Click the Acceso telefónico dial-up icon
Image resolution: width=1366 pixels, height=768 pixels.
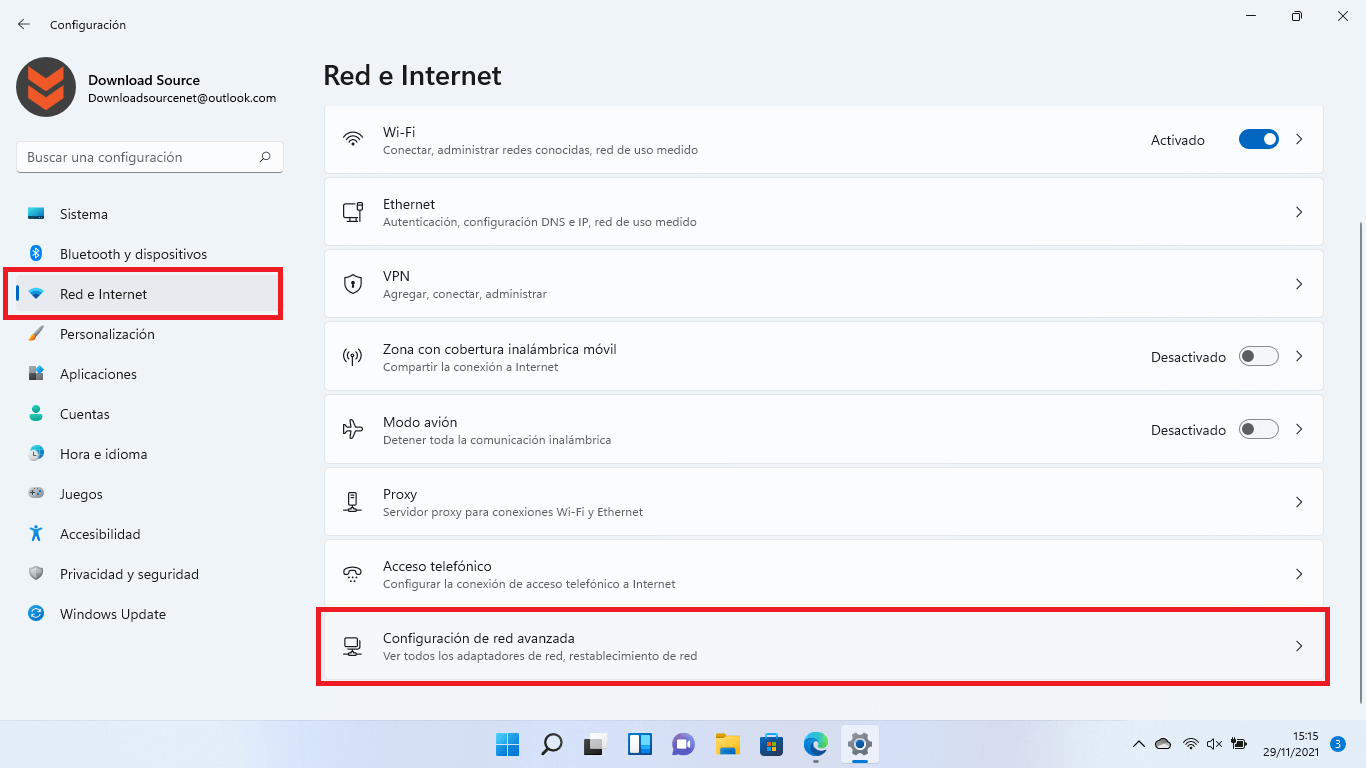click(x=352, y=574)
